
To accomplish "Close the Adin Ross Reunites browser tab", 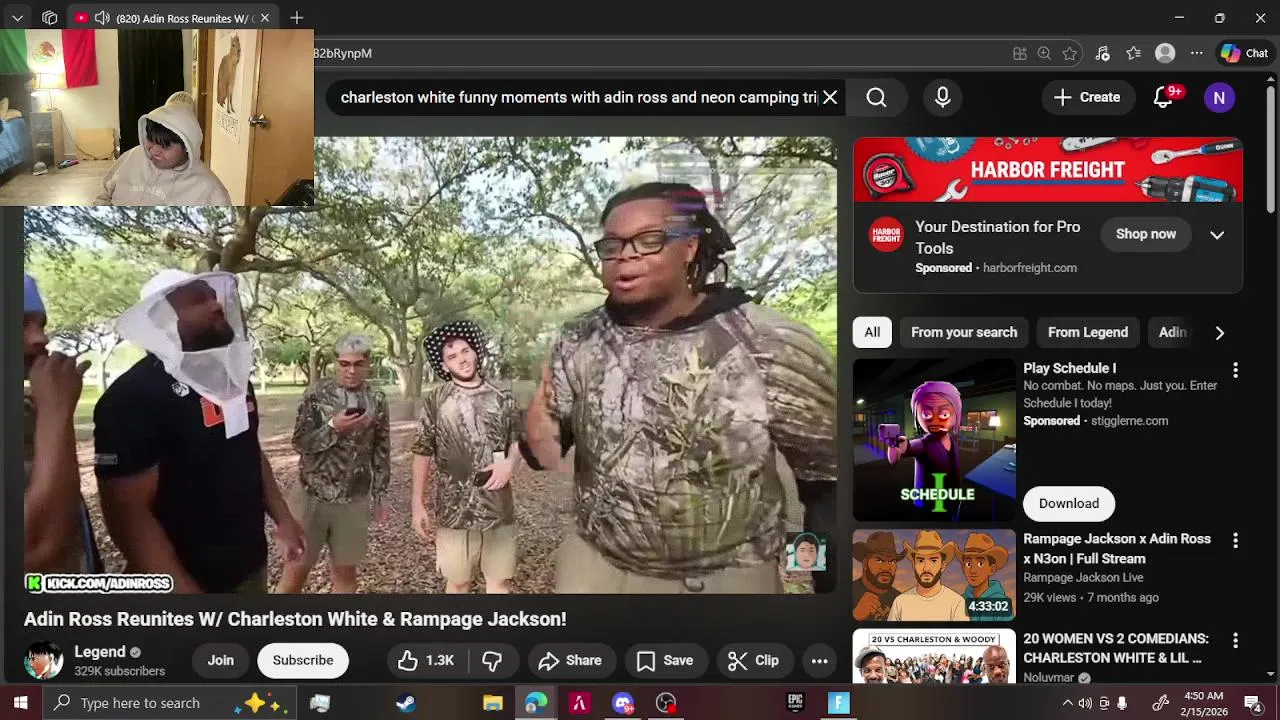I will click(264, 18).
